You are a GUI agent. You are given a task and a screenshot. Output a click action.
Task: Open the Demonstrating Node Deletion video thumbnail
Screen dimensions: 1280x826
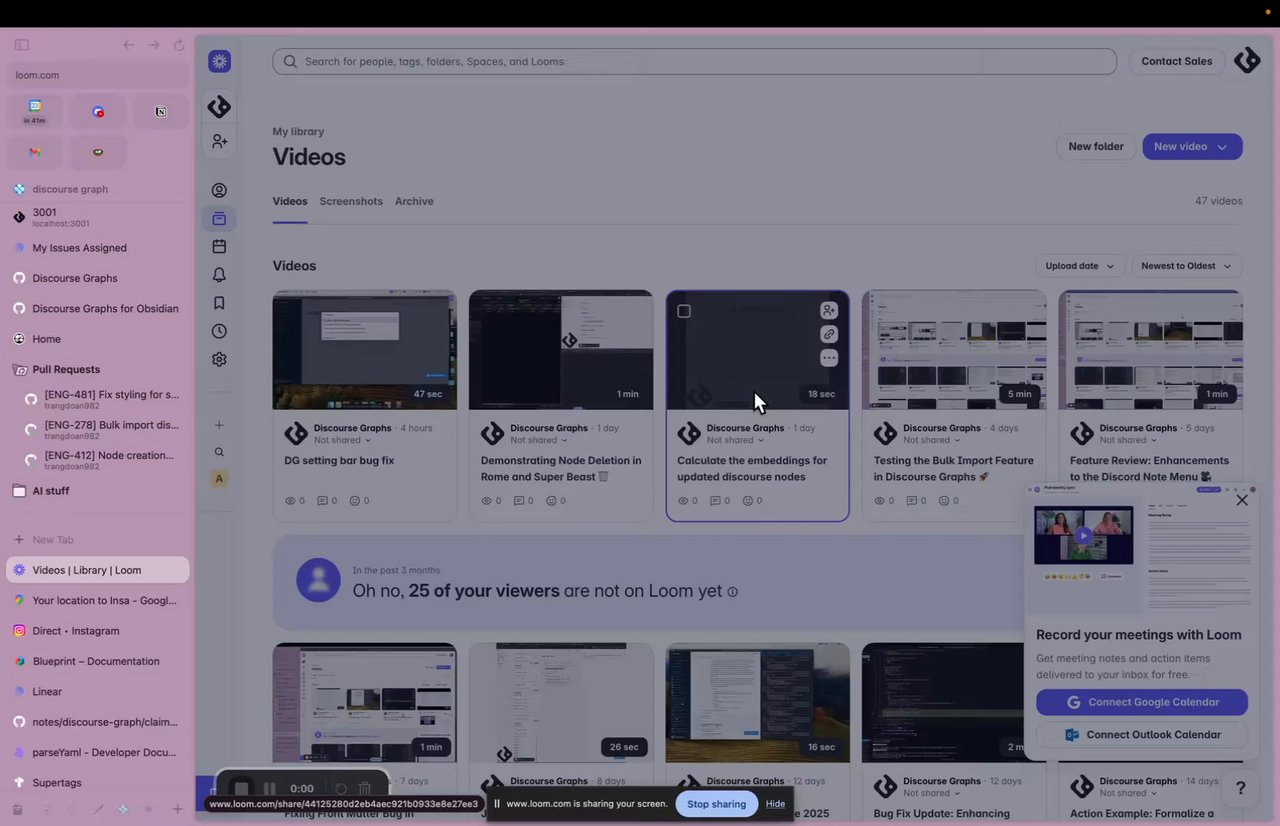tap(561, 350)
